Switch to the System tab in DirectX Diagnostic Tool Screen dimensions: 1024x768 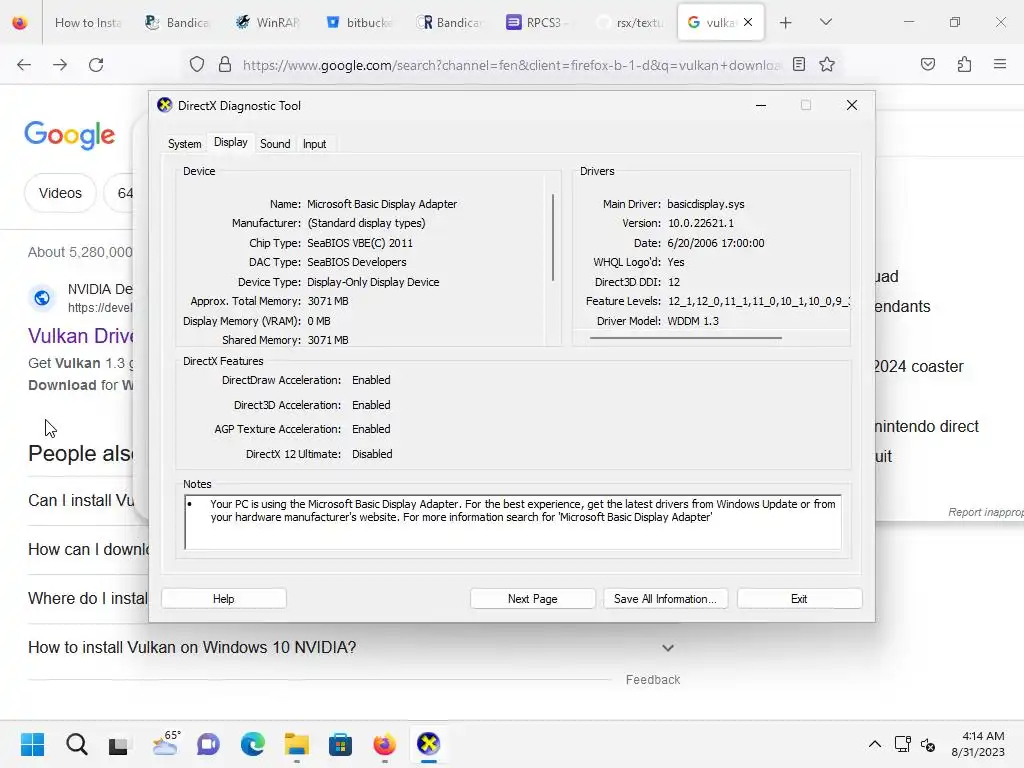pos(184,144)
